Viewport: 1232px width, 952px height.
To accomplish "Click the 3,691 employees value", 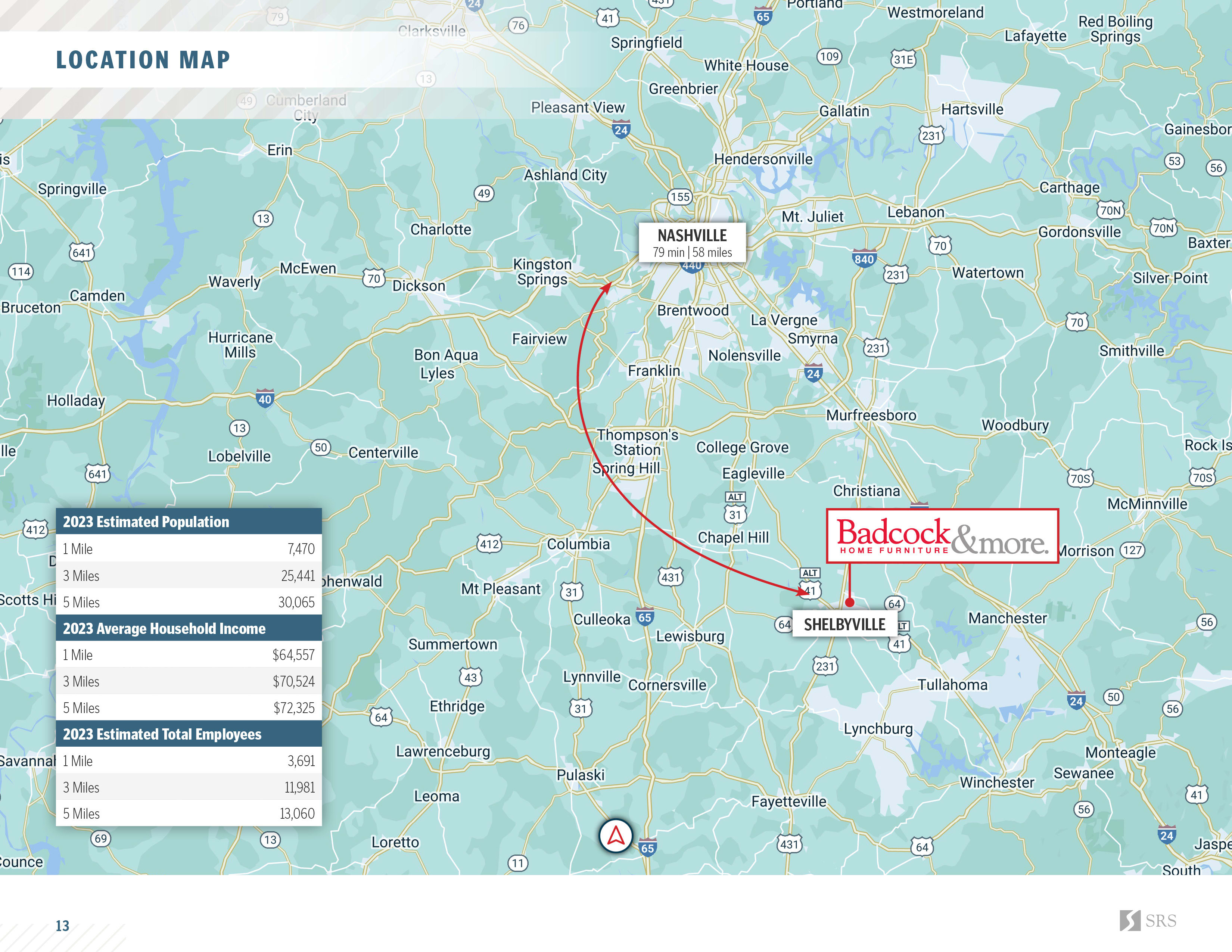I will click(301, 761).
